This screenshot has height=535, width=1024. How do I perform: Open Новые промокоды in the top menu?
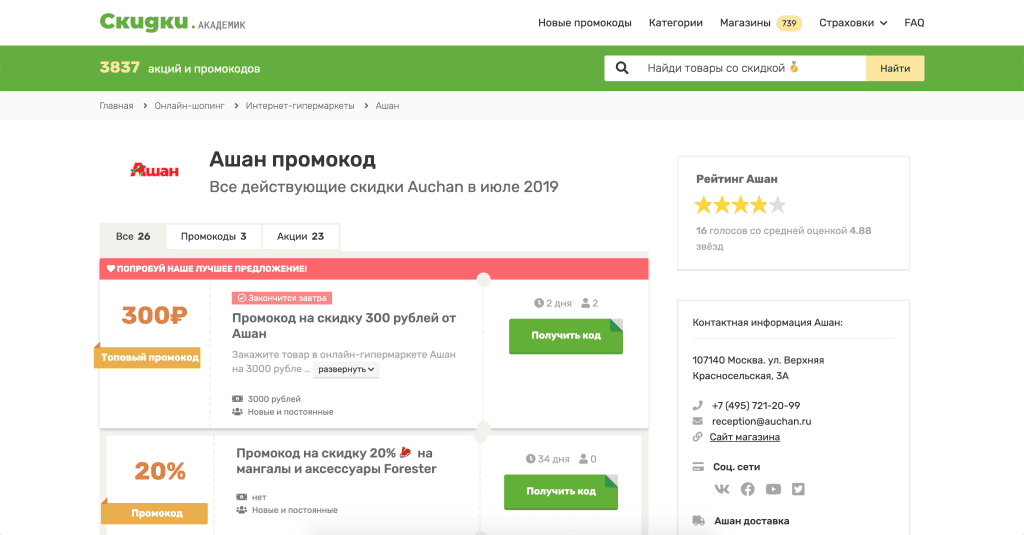coord(584,23)
